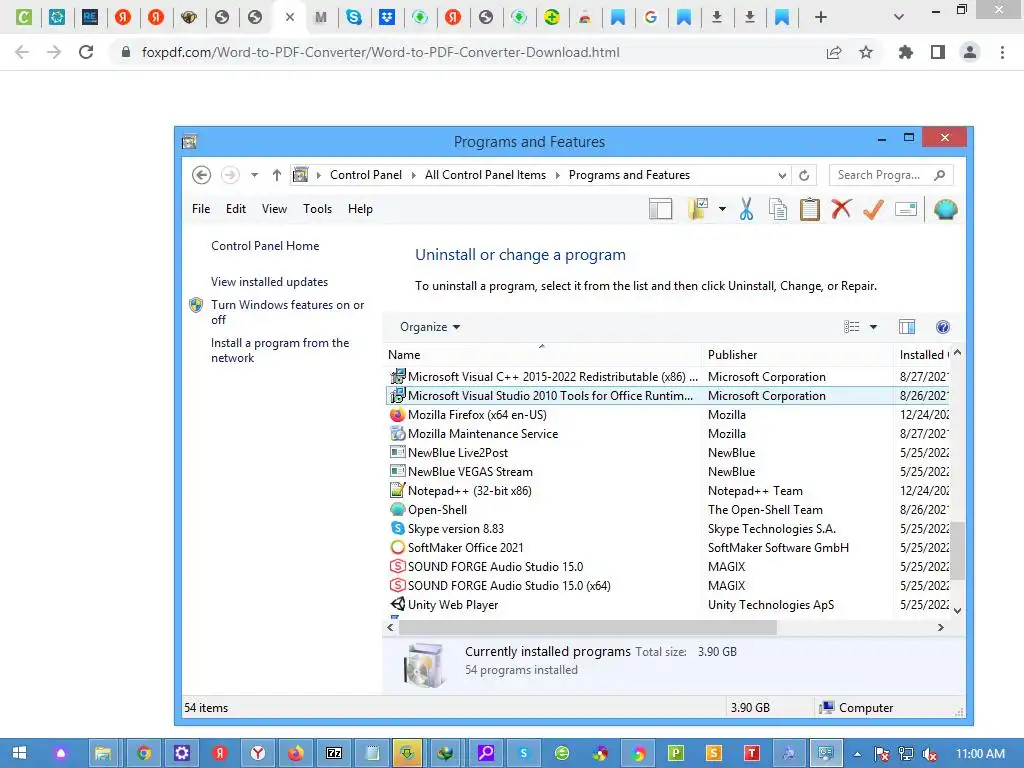Reload the Chrome page
1024x768 pixels.
pyautogui.click(x=86, y=52)
